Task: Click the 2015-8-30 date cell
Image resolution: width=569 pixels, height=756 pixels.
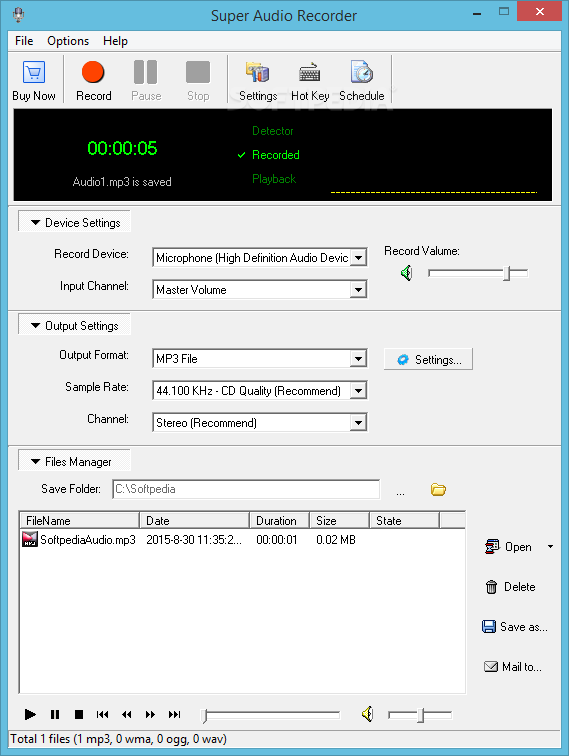Action: pos(194,540)
